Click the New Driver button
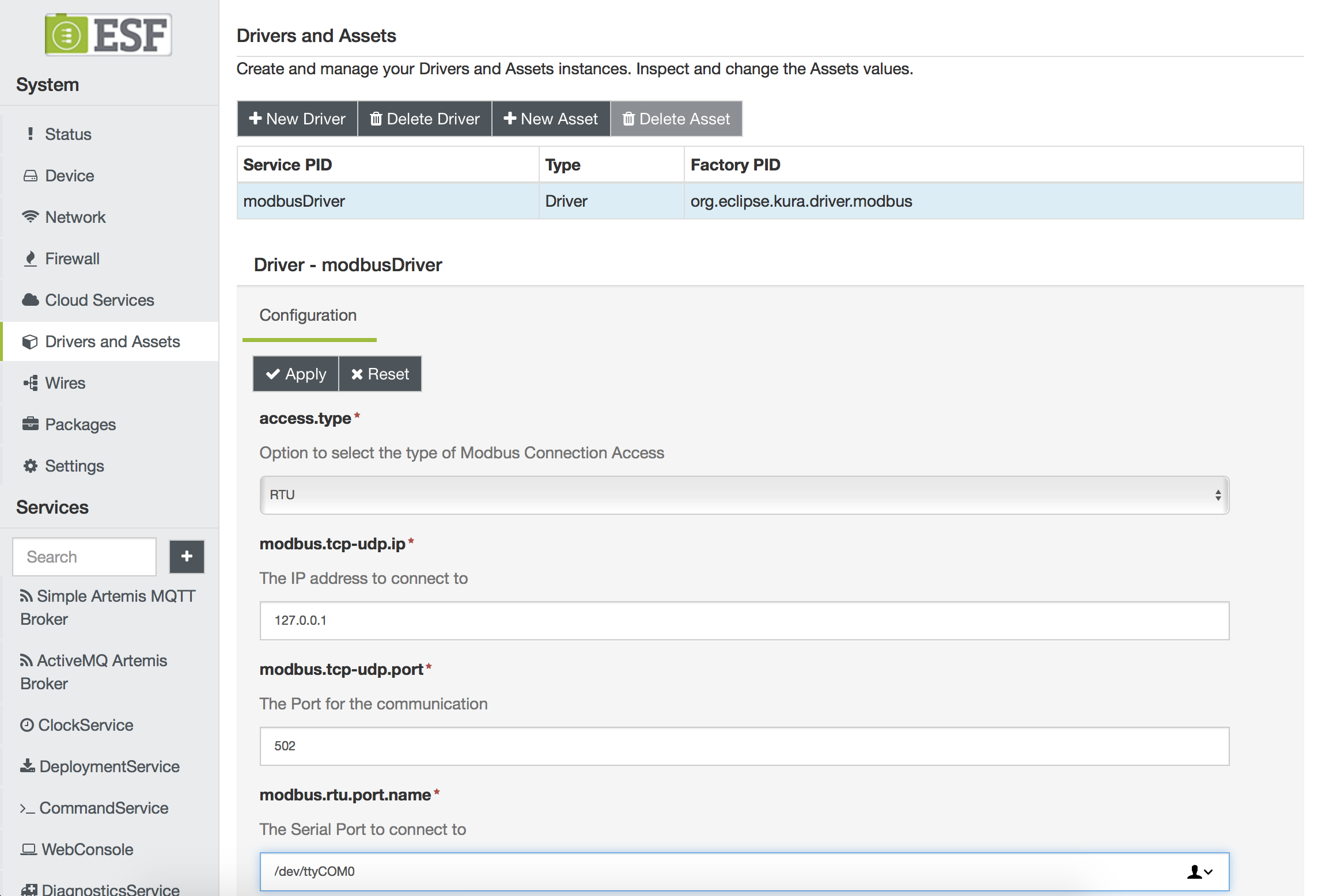 (x=297, y=119)
